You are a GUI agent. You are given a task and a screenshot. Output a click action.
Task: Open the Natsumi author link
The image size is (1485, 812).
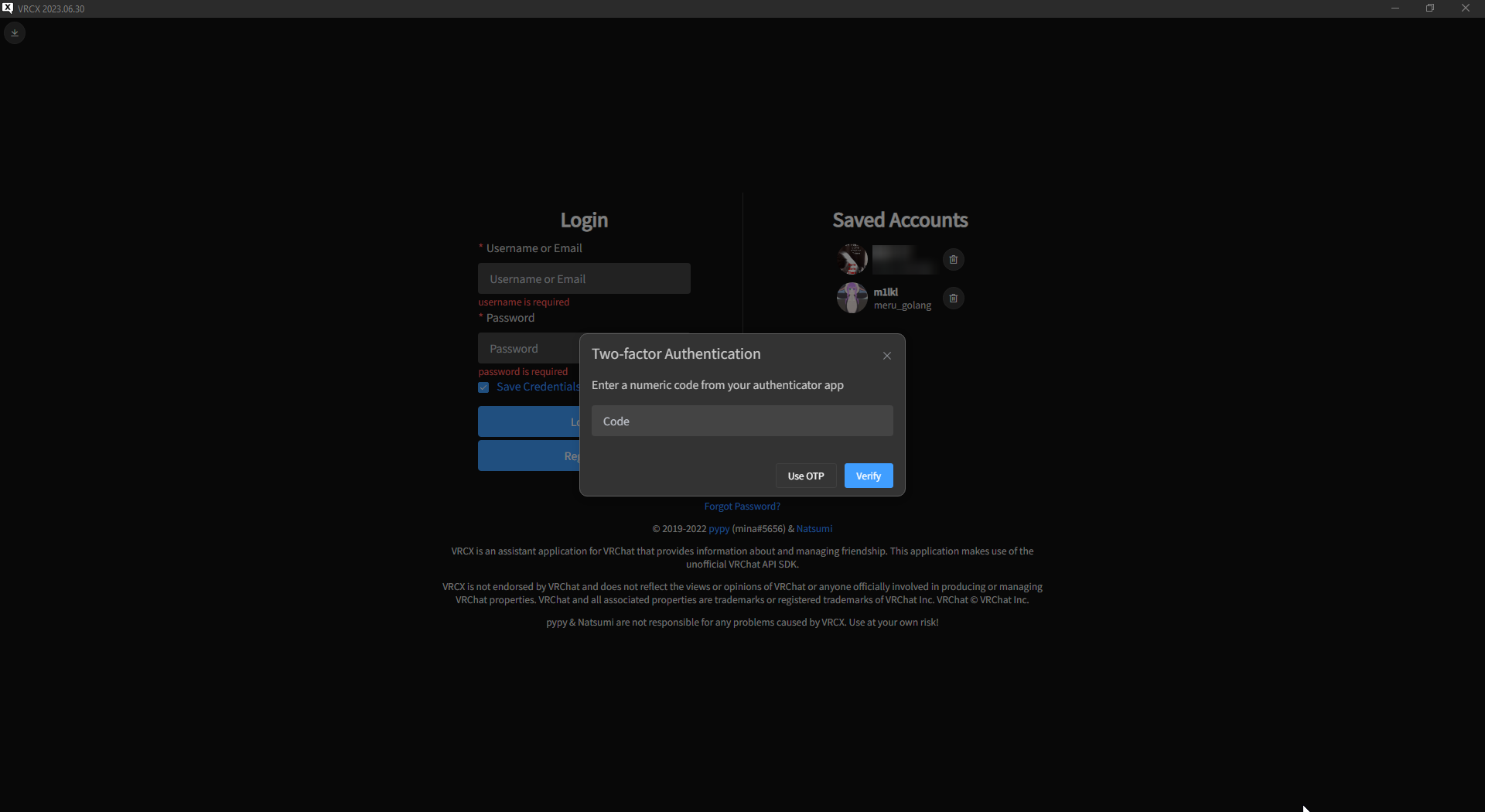coord(814,529)
